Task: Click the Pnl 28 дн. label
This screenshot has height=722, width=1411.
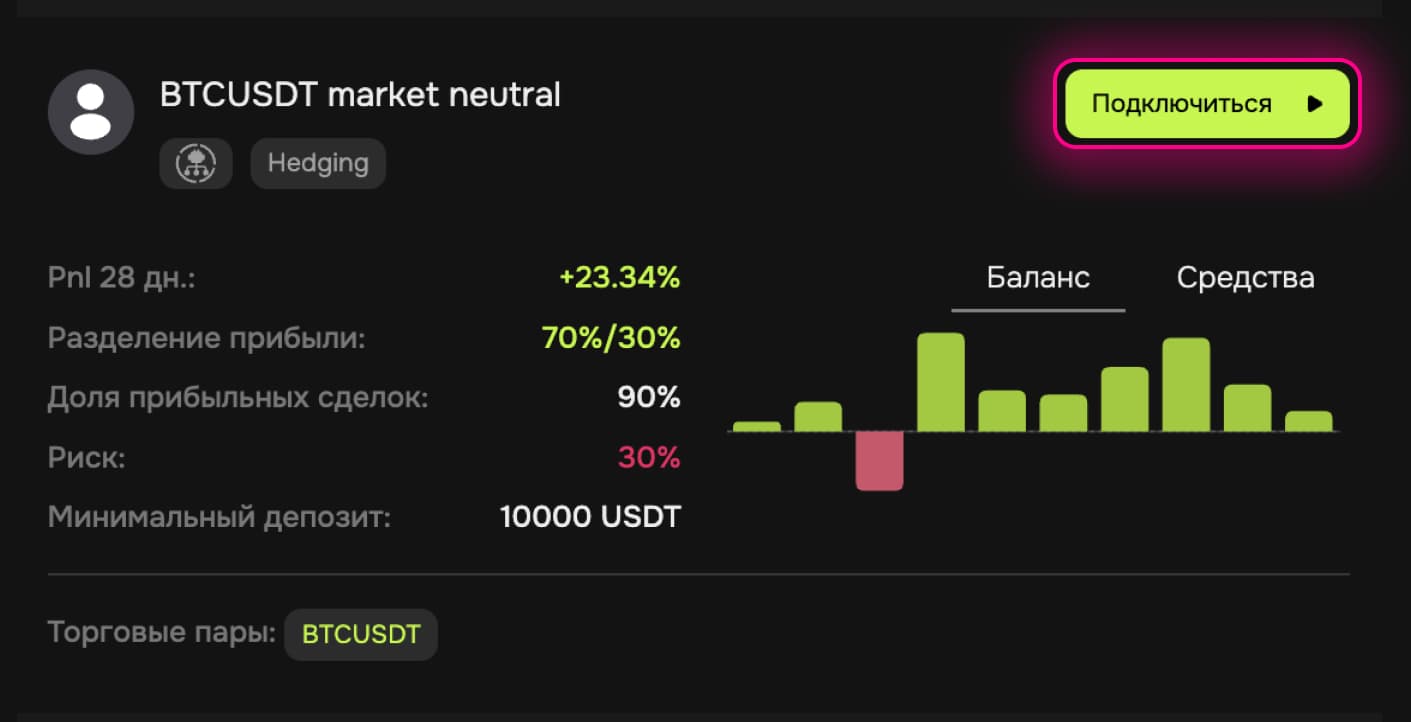Action: point(121,278)
